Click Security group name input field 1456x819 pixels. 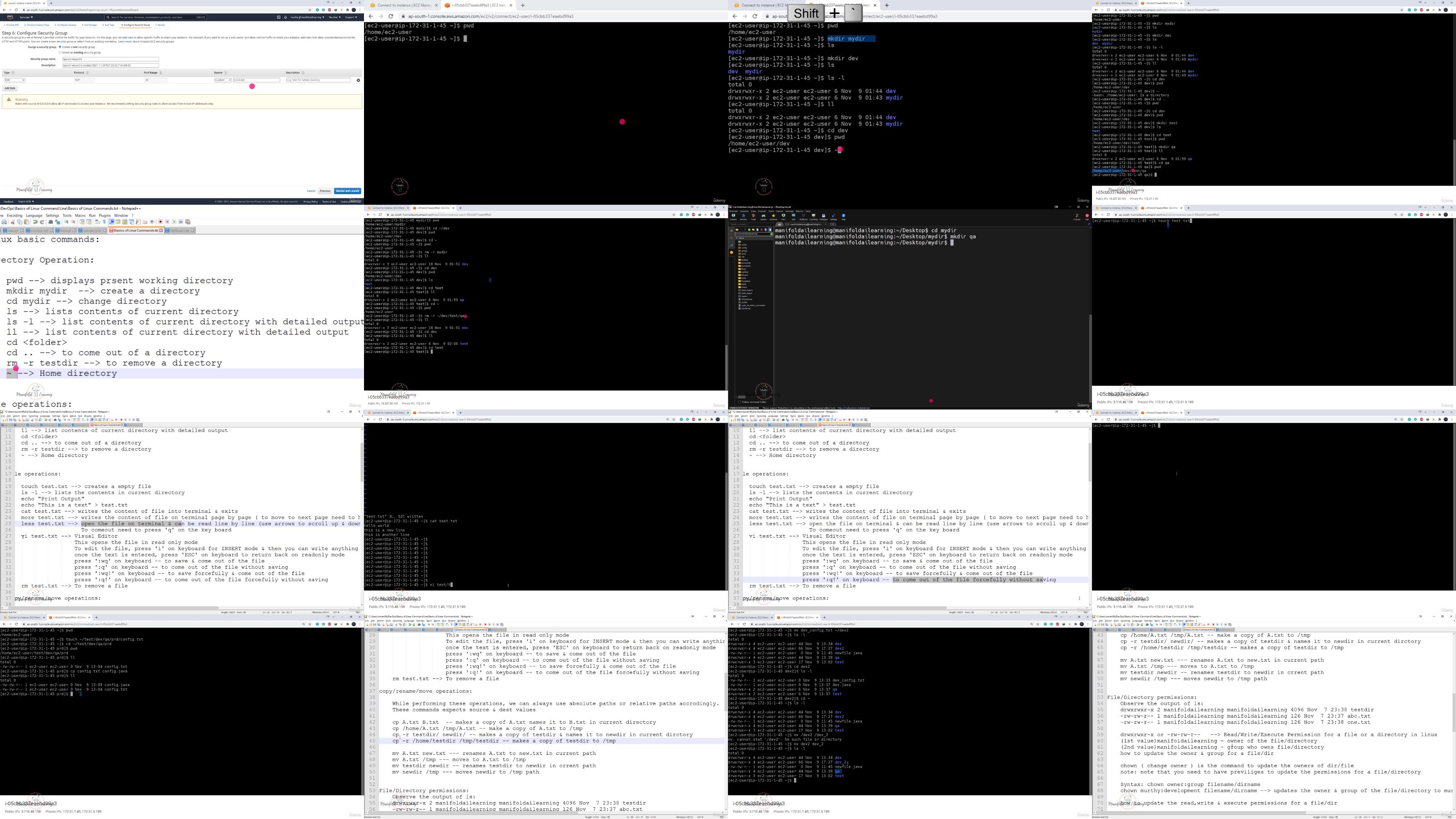(x=111, y=59)
